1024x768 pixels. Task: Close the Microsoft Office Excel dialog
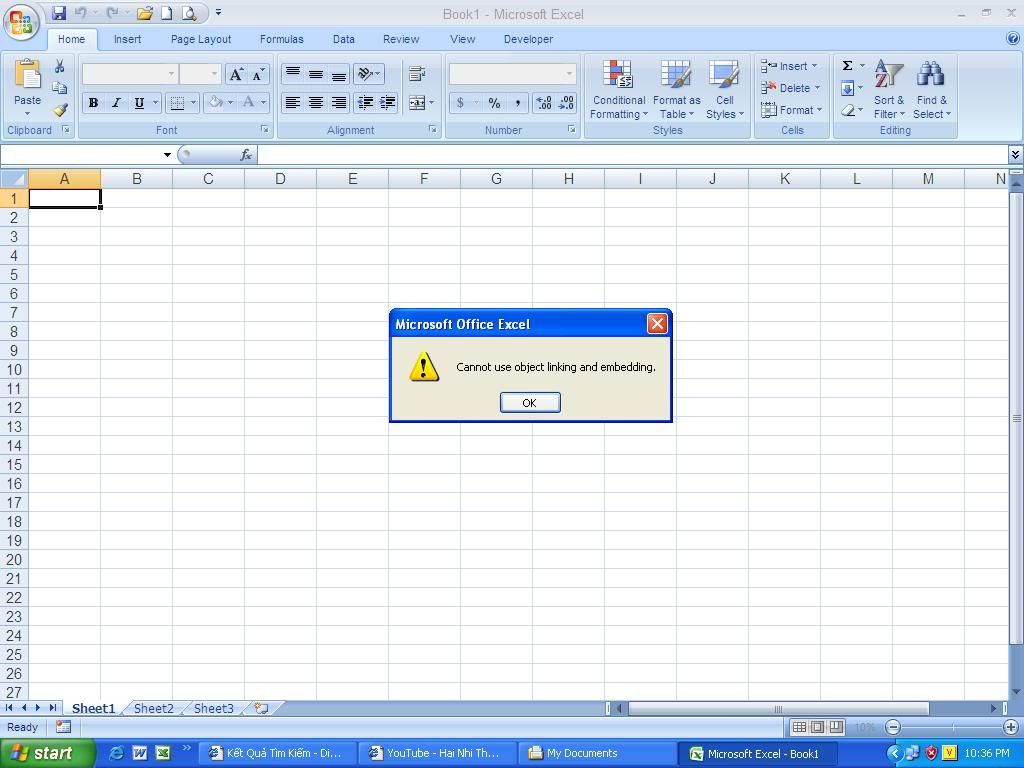click(x=657, y=323)
